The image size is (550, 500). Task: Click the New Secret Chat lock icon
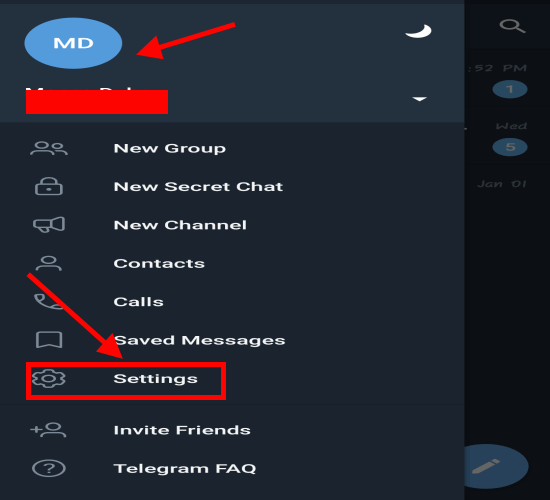click(x=49, y=186)
